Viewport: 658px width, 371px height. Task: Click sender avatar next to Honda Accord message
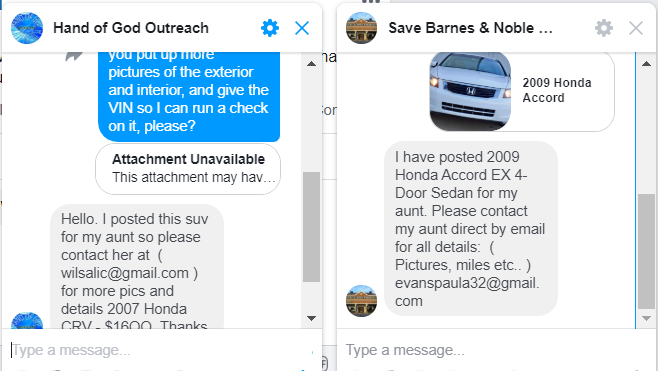click(361, 301)
